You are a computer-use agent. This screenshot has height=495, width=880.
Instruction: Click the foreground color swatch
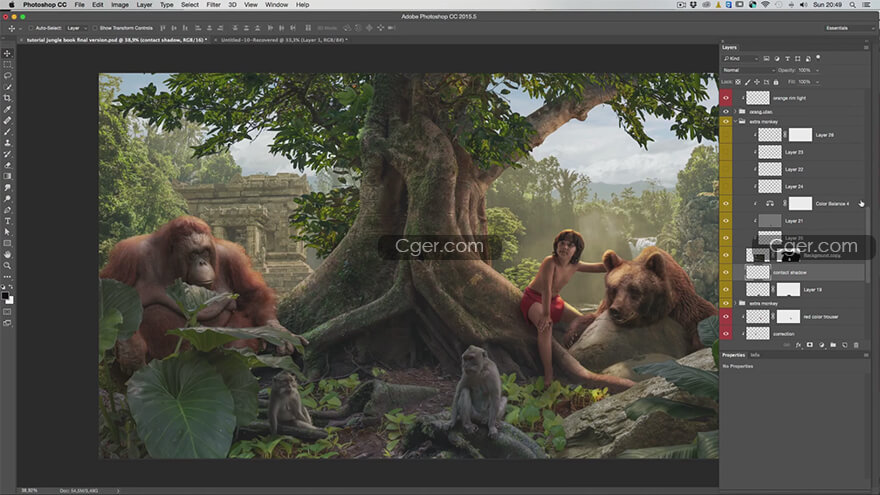5,296
